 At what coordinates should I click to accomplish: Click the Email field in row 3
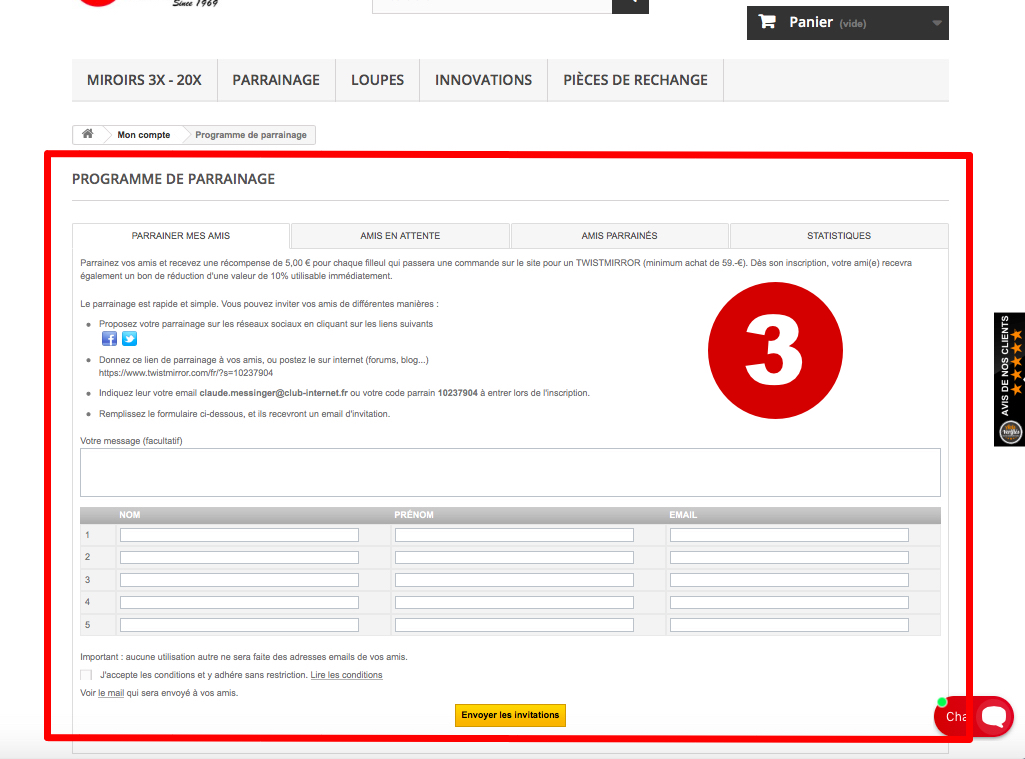click(790, 580)
